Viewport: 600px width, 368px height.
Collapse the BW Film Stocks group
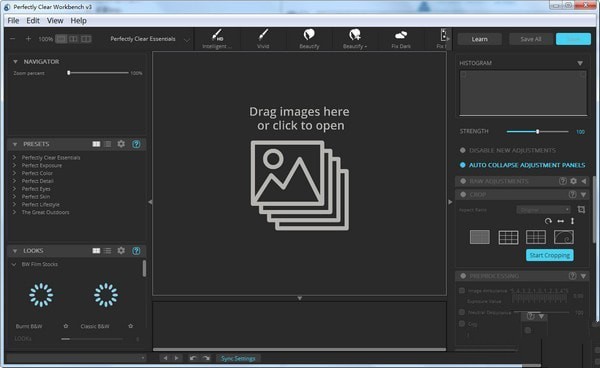pyautogui.click(x=14, y=264)
